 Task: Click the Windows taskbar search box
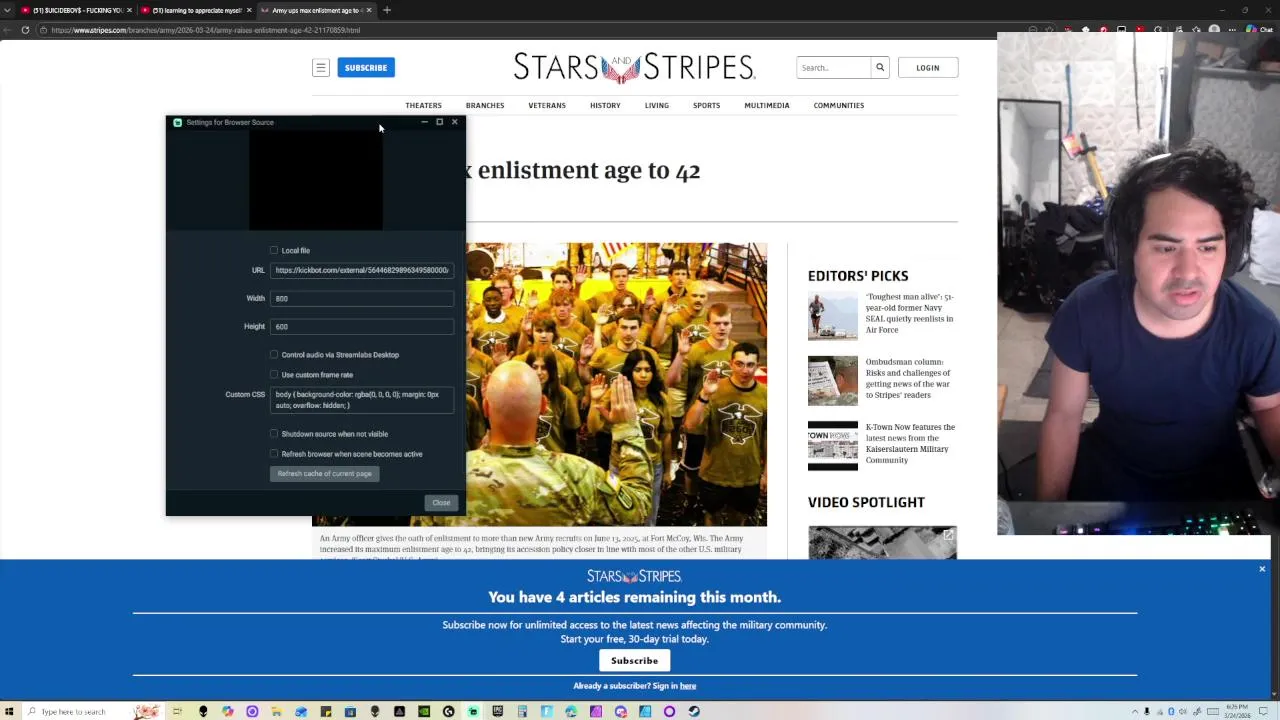pos(93,711)
